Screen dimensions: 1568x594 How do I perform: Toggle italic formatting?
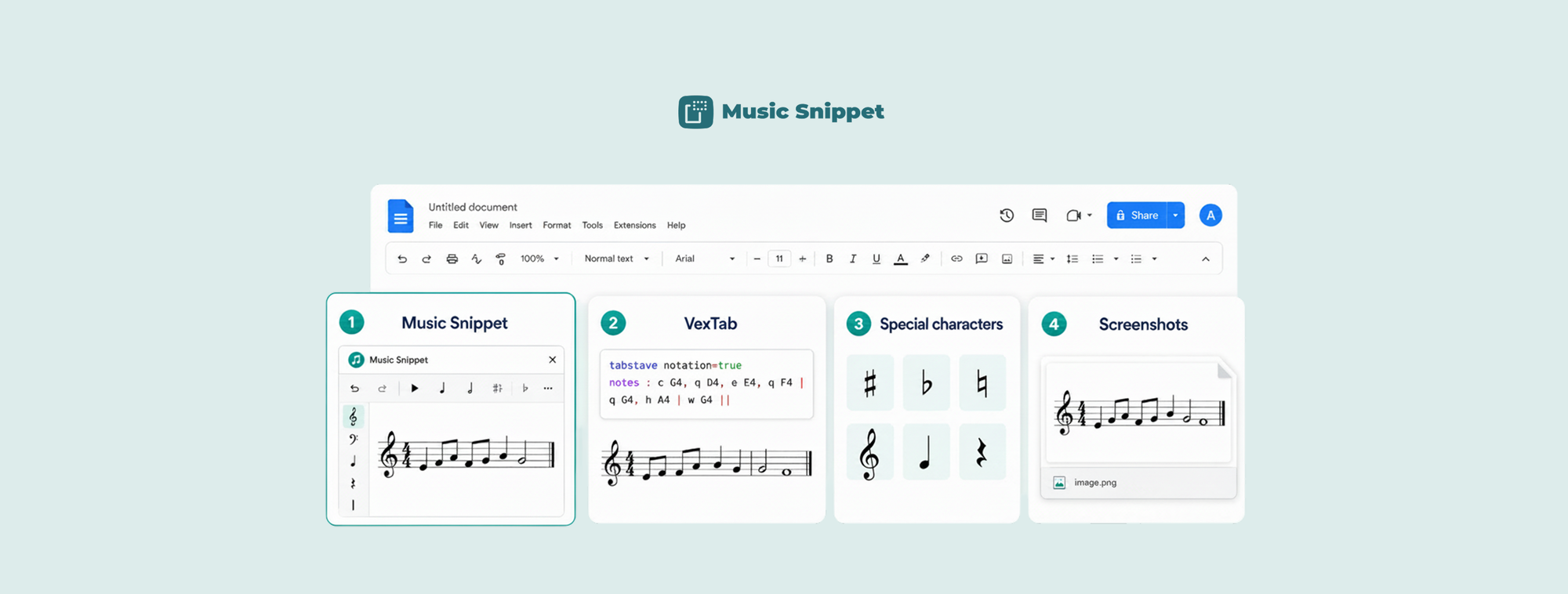pos(853,259)
